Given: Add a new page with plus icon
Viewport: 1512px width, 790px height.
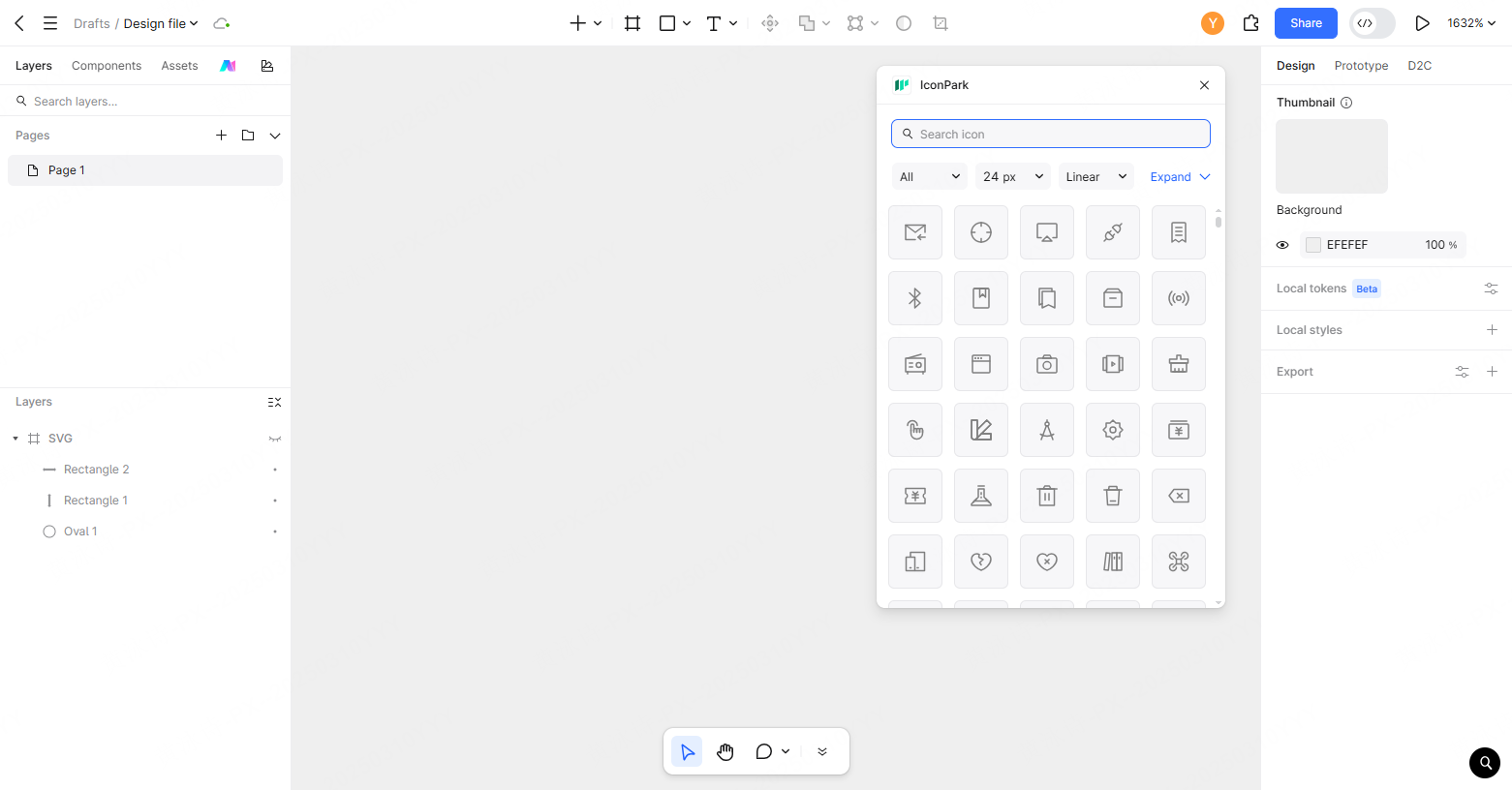Looking at the screenshot, I should tap(221, 136).
